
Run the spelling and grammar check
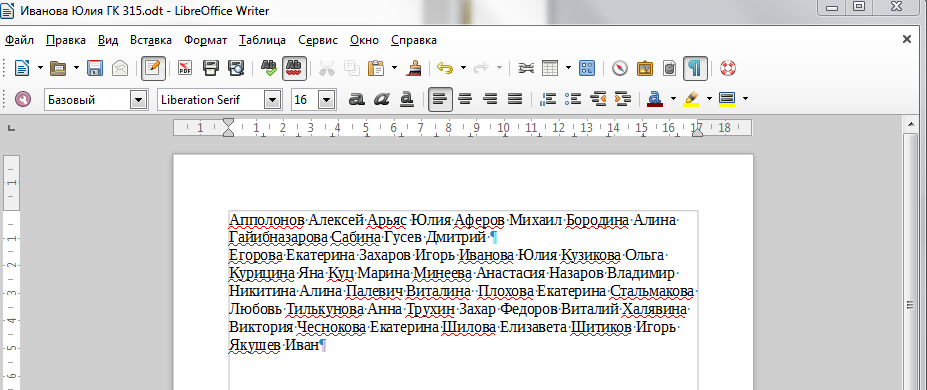point(269,69)
